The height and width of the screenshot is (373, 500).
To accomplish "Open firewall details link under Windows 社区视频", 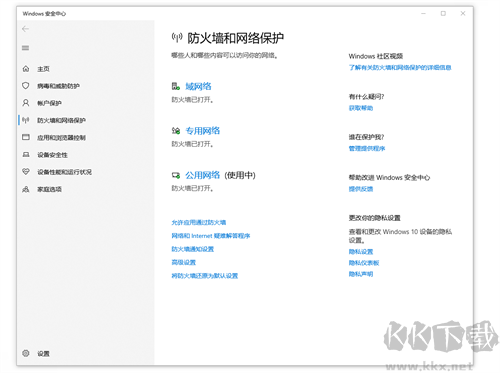I will [x=400, y=68].
